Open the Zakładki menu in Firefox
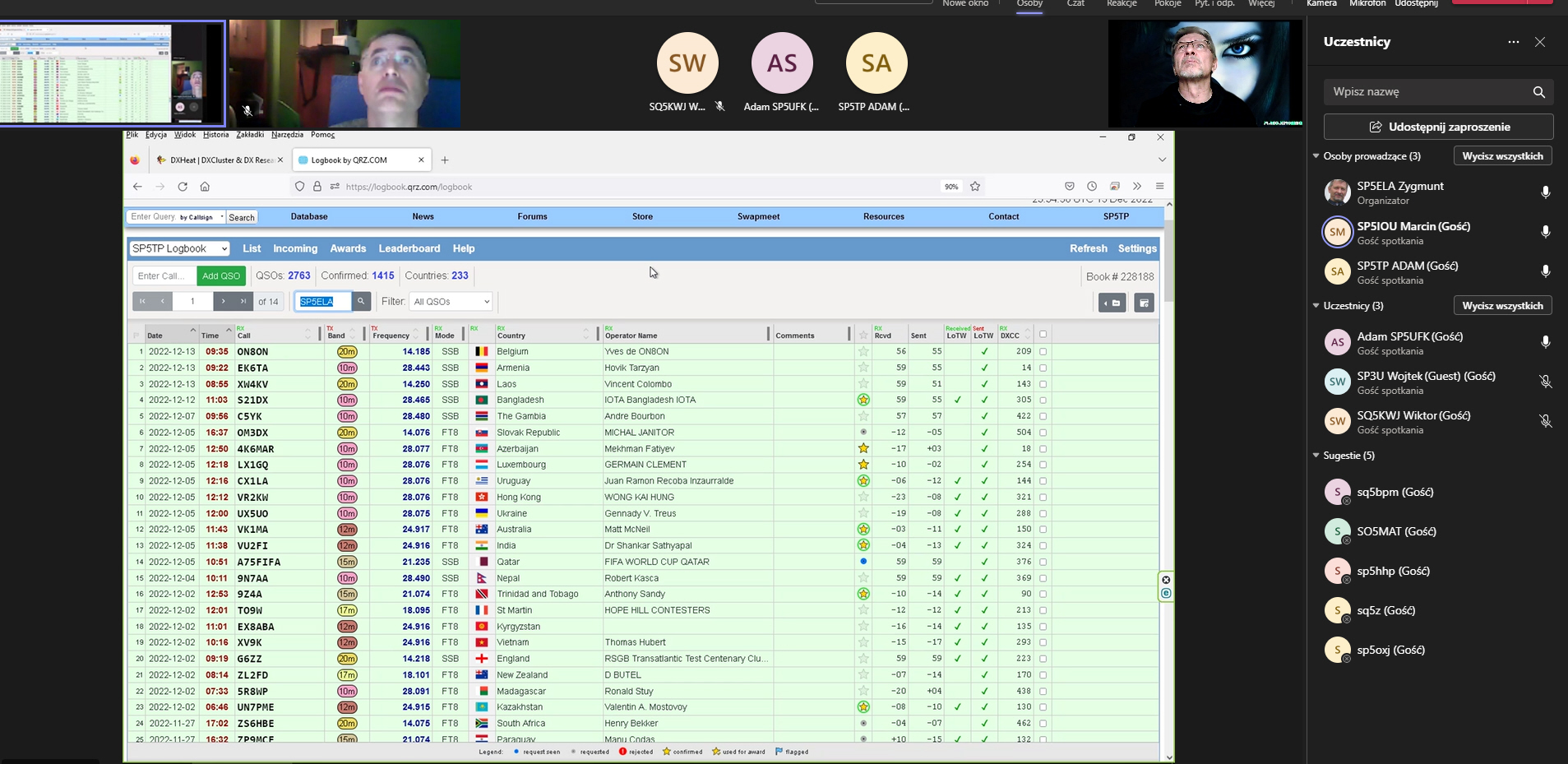This screenshot has height=764, width=1568. [x=250, y=135]
